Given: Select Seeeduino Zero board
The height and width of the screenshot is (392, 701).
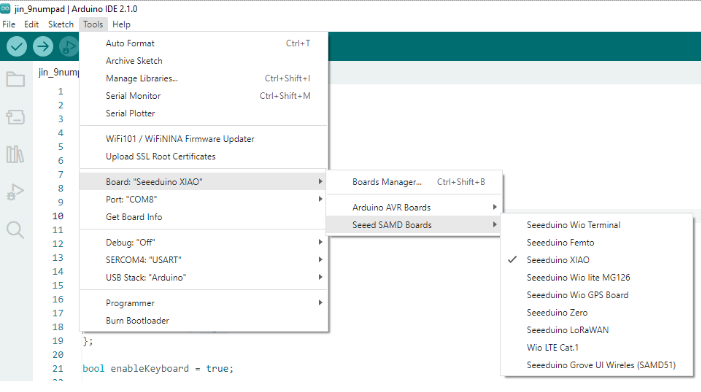Looking at the screenshot, I should [597, 312].
